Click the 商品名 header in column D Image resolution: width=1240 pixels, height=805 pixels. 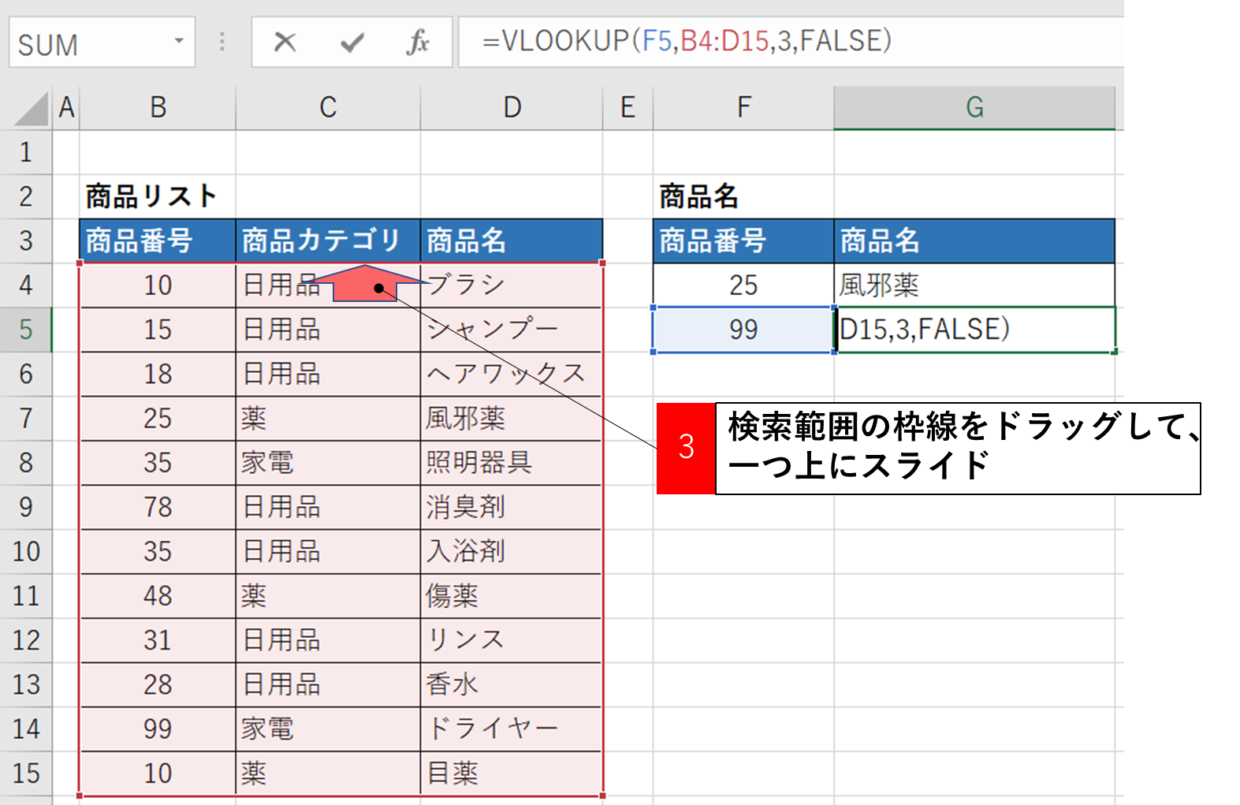[x=512, y=241]
